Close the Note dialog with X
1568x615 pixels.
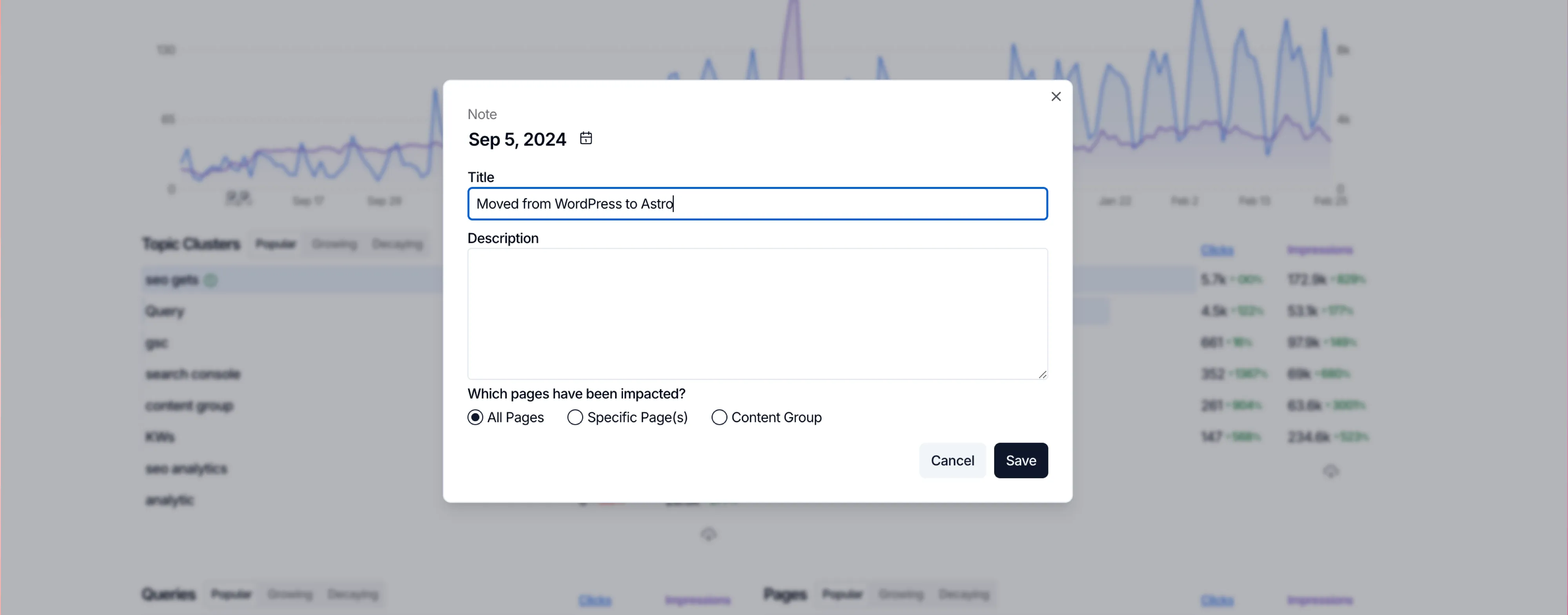1056,97
